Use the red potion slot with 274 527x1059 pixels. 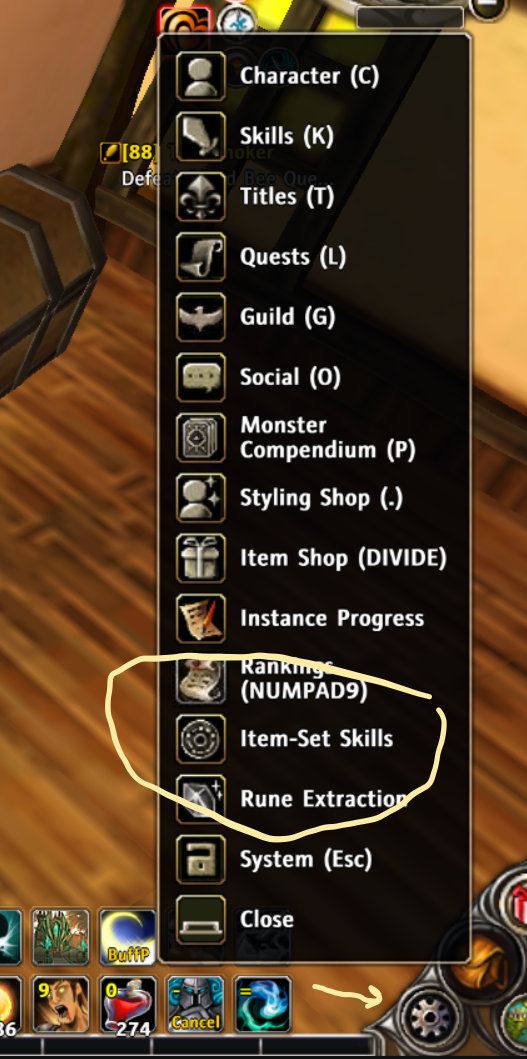(x=128, y=1004)
